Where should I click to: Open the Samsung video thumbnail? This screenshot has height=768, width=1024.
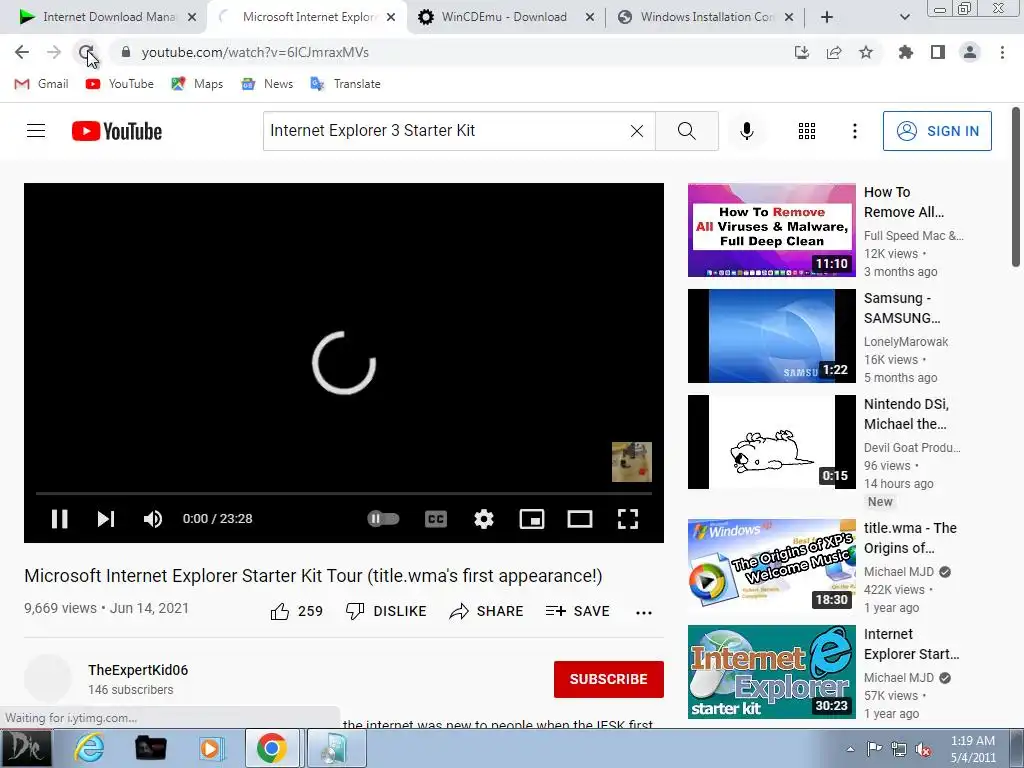tap(771, 336)
